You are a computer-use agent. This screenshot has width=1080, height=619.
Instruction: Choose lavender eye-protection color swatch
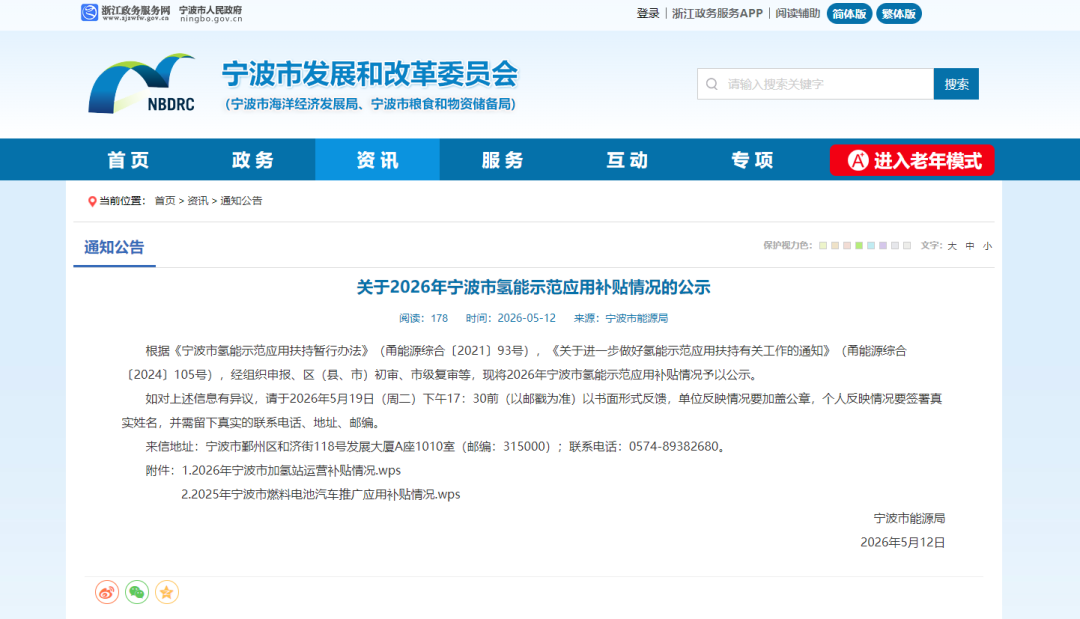point(883,246)
